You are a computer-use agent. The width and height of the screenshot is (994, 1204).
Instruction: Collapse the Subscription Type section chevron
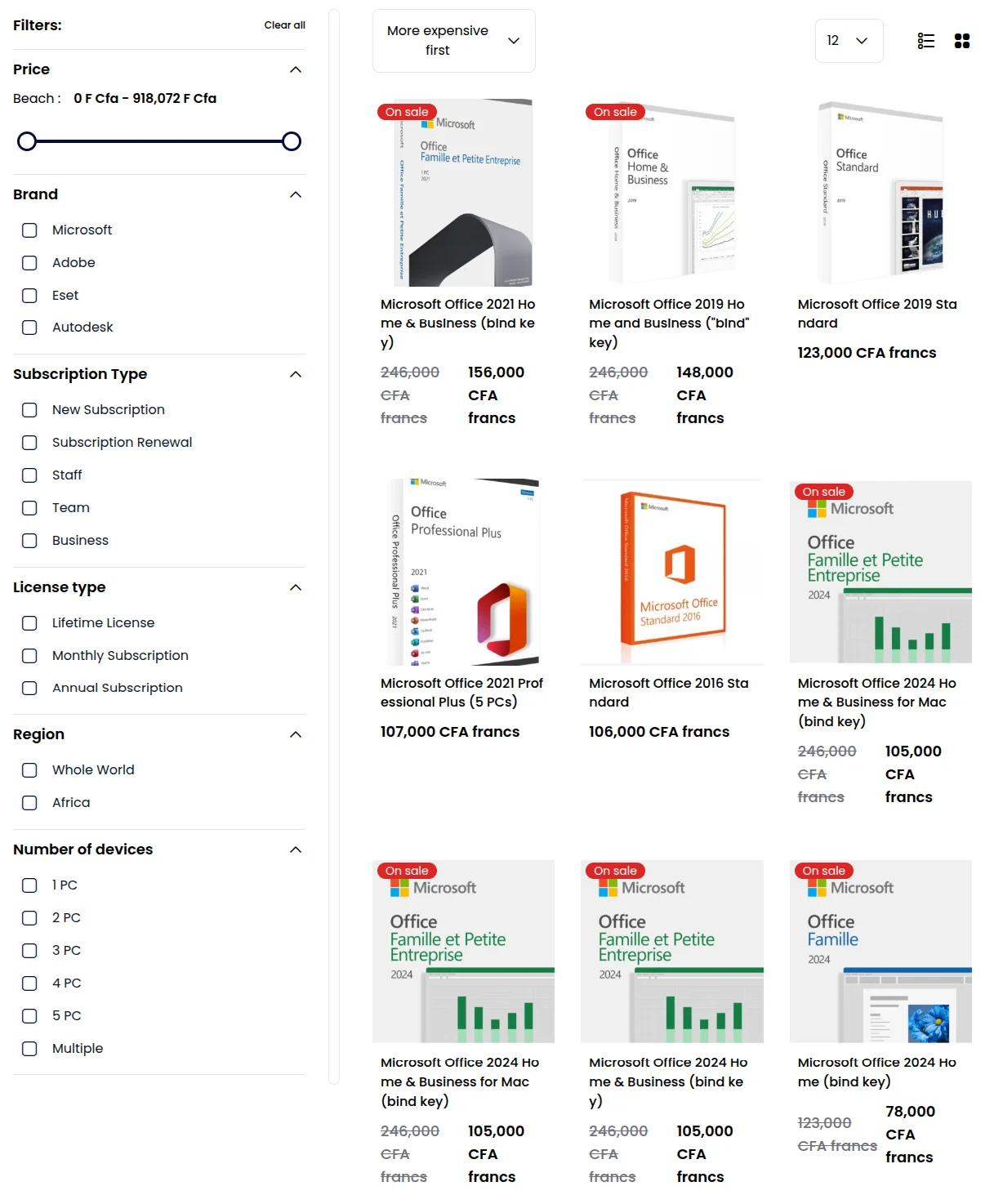pos(296,374)
